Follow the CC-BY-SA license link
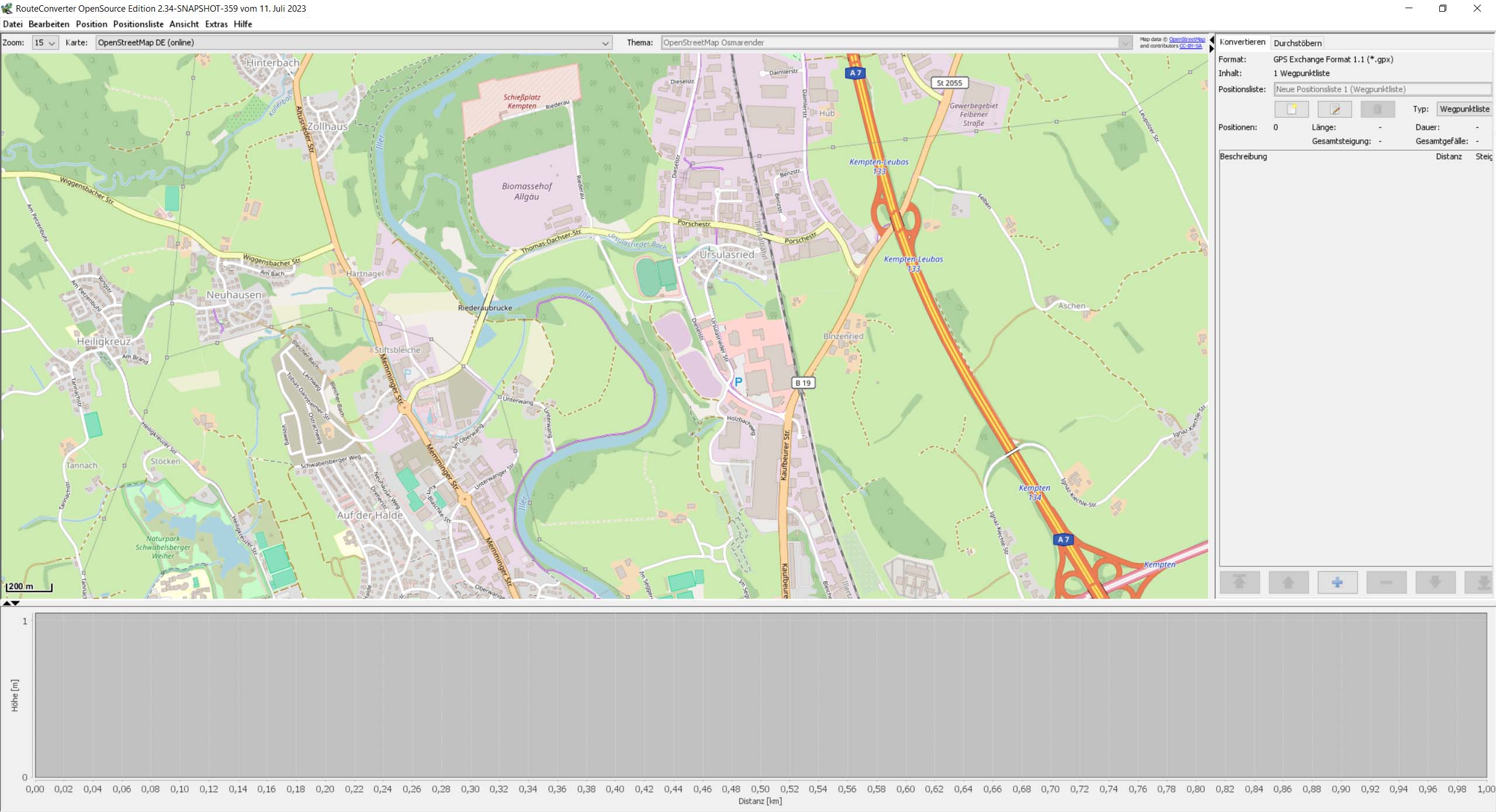 pyautogui.click(x=1190, y=46)
